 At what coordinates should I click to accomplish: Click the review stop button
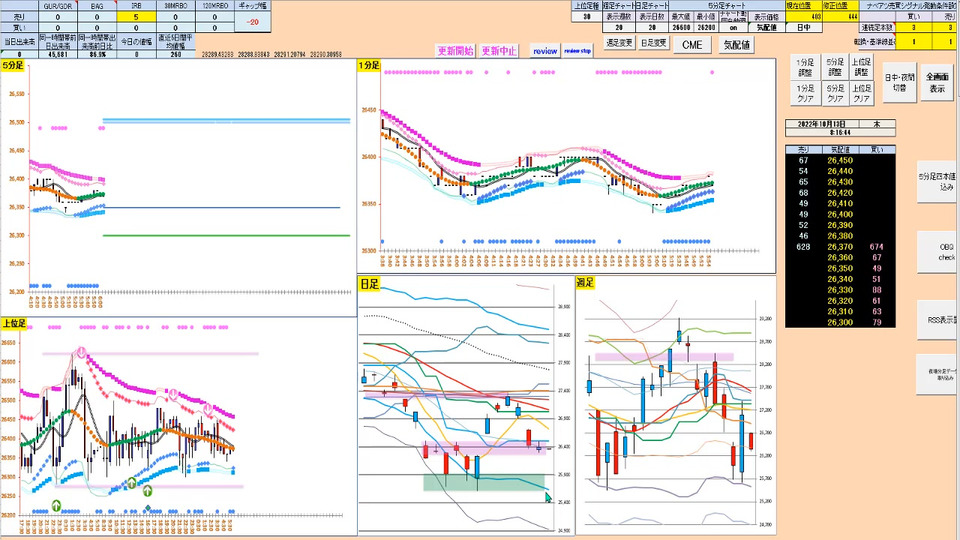click(x=577, y=51)
